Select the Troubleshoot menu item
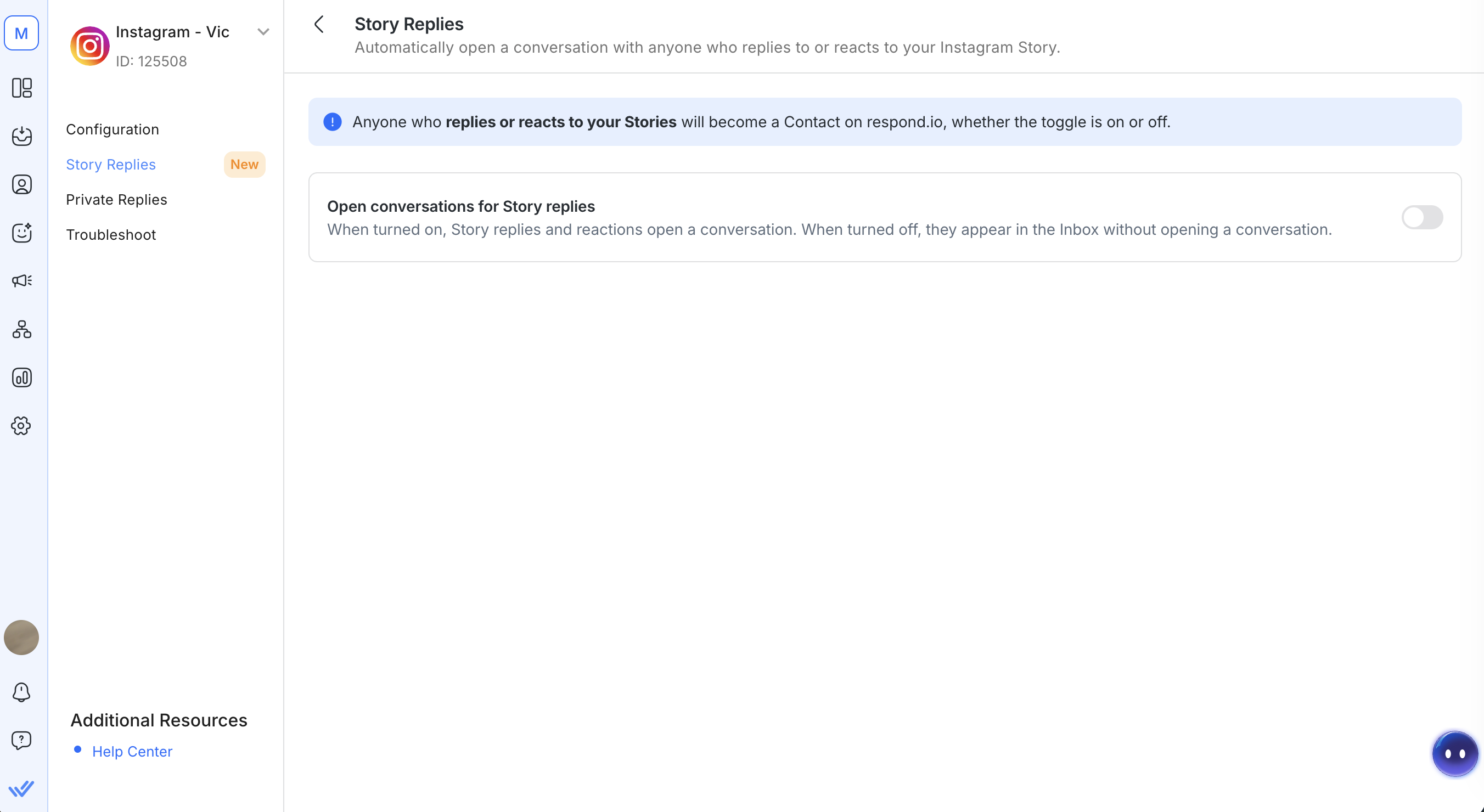The width and height of the screenshot is (1484, 812). [x=111, y=235]
